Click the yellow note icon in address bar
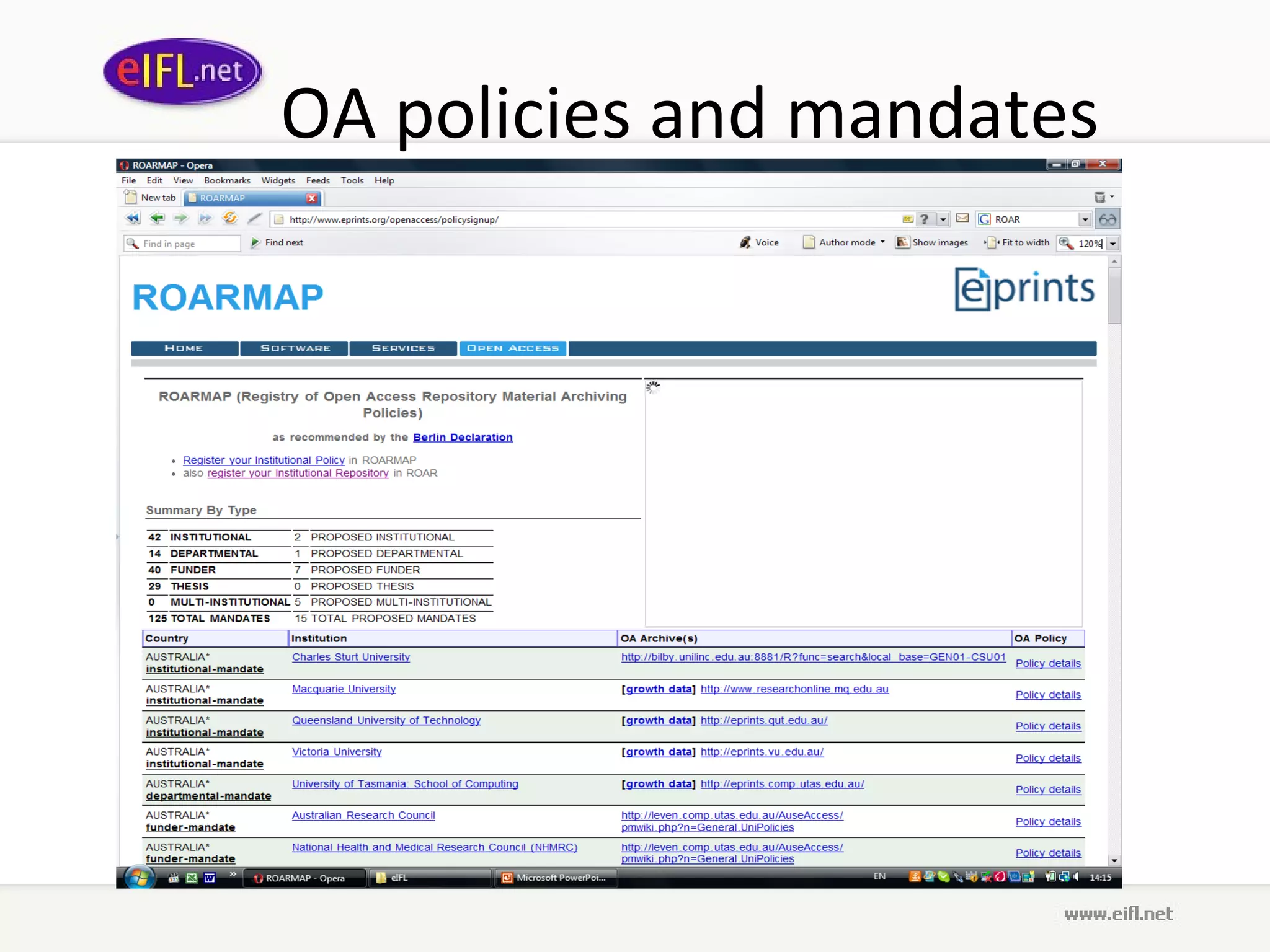Image resolution: width=1270 pixels, height=952 pixels. pos(908,219)
